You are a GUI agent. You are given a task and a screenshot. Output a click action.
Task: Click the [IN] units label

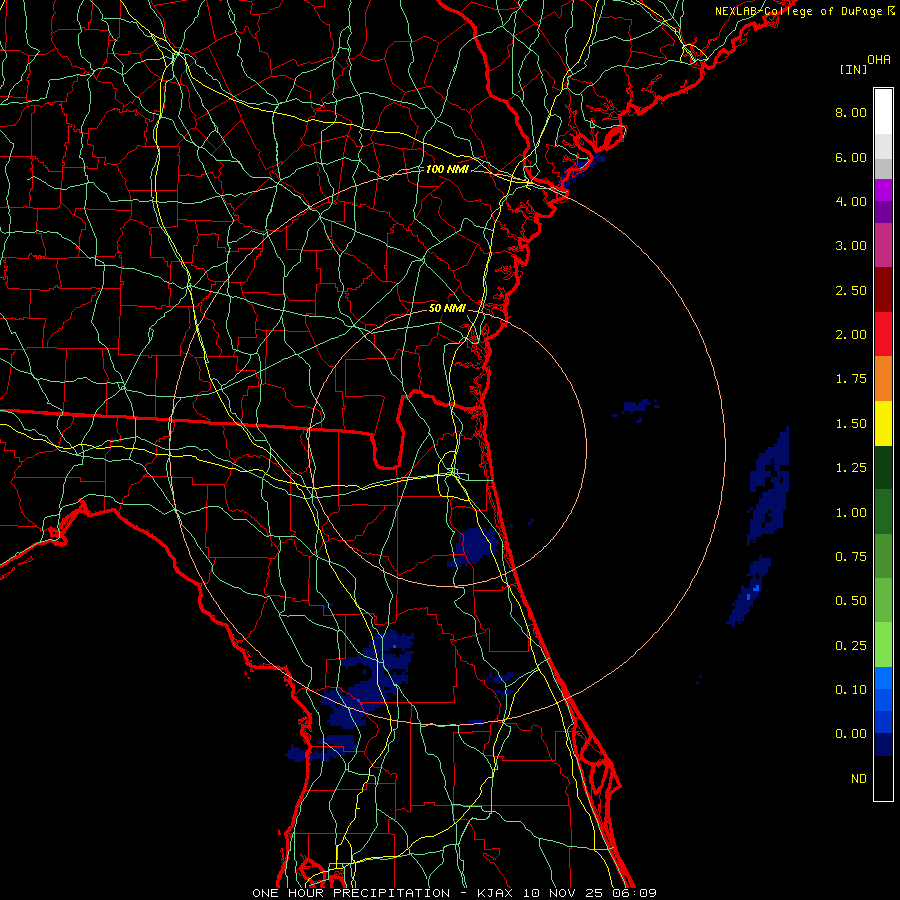[x=853, y=69]
